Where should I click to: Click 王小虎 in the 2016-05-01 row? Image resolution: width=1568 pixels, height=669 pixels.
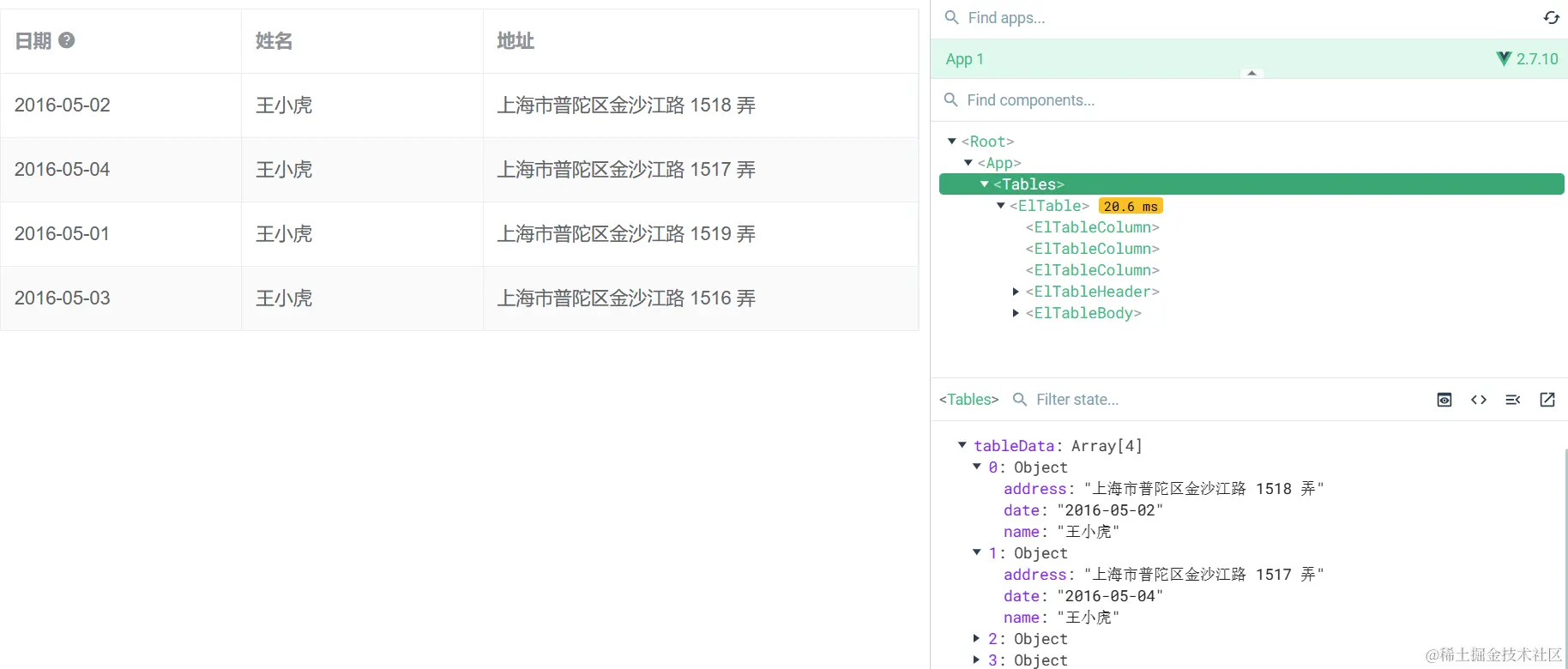click(284, 233)
